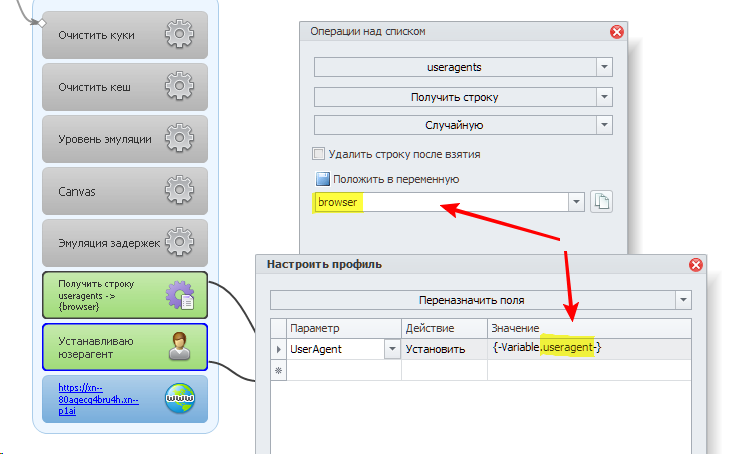Image resolution: width=731 pixels, height=454 pixels.
Task: Click the Положить в переменную label
Action: pyautogui.click(x=396, y=179)
